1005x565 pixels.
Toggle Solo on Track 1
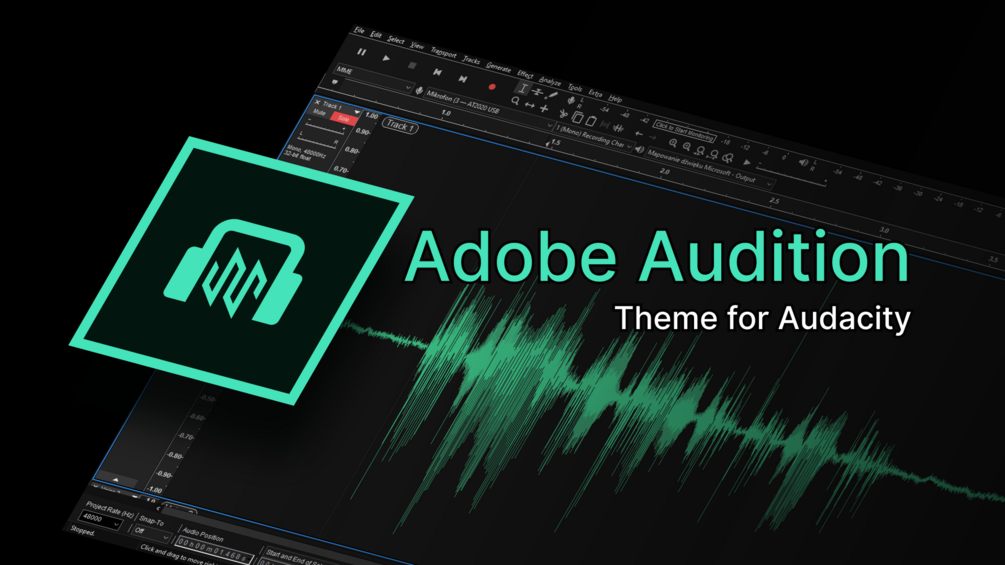[x=344, y=119]
